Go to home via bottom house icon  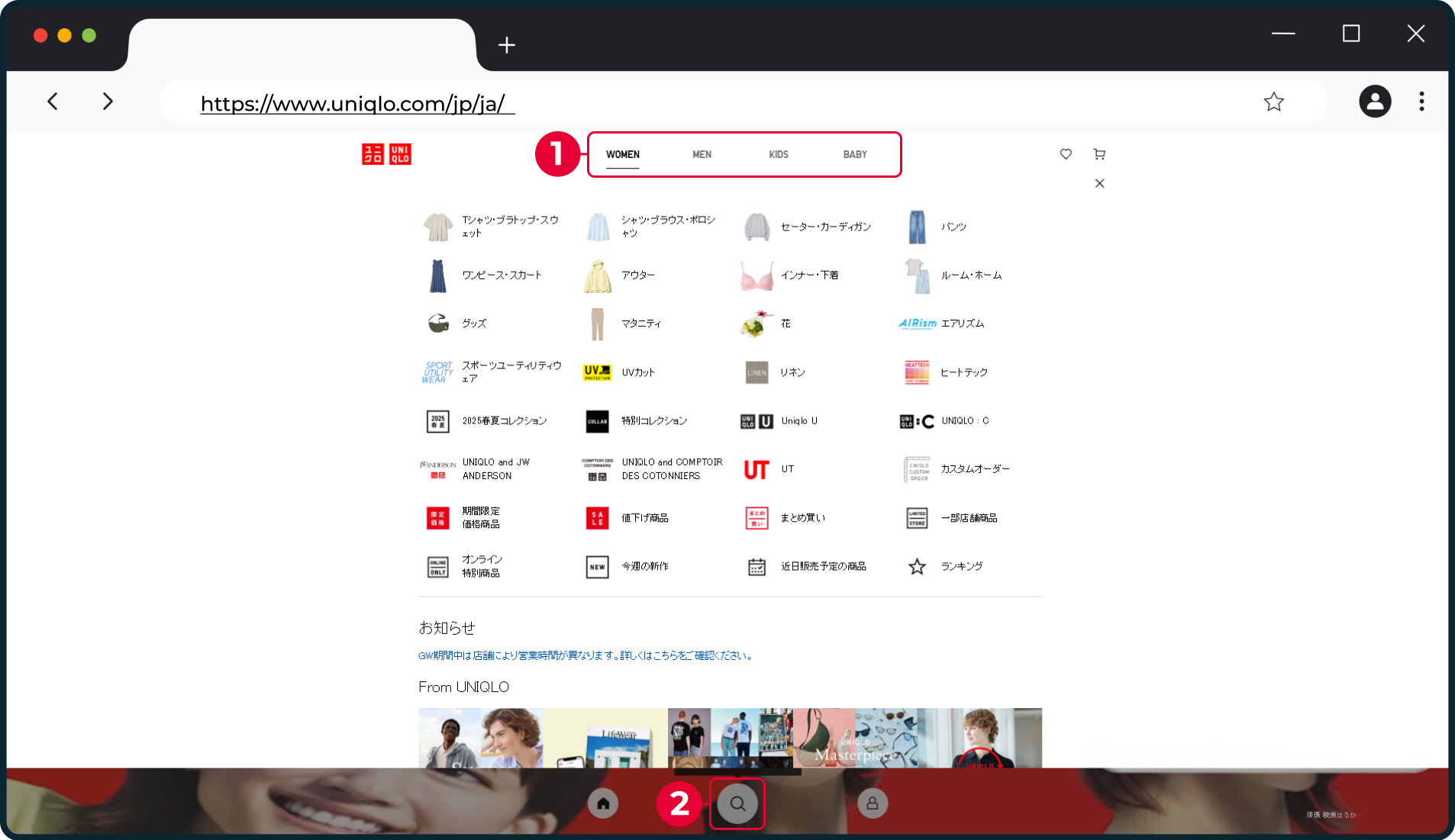point(603,803)
